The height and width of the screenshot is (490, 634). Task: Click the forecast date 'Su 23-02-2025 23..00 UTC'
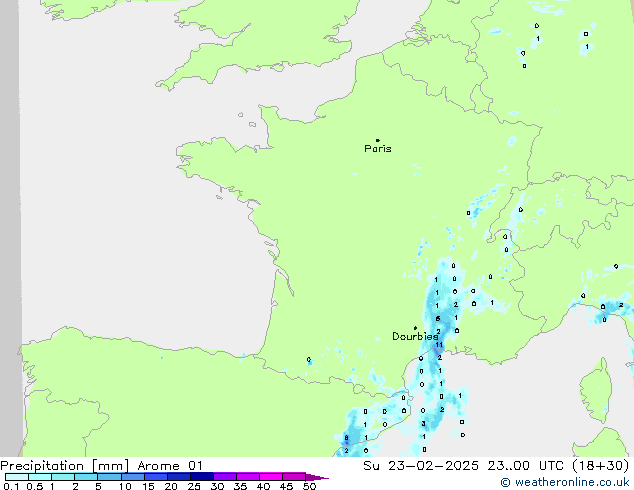pos(463,466)
